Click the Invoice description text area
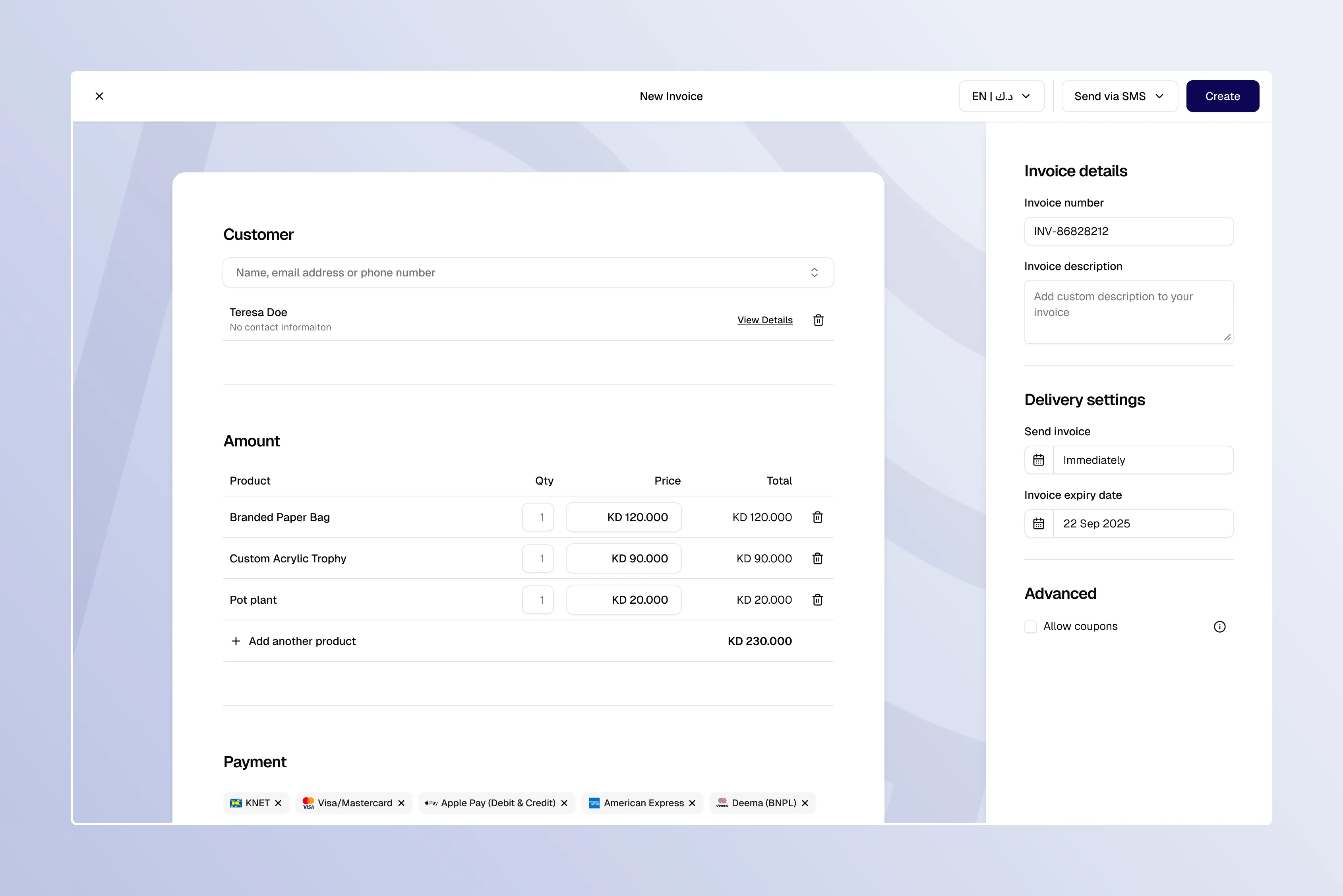 pyautogui.click(x=1128, y=312)
